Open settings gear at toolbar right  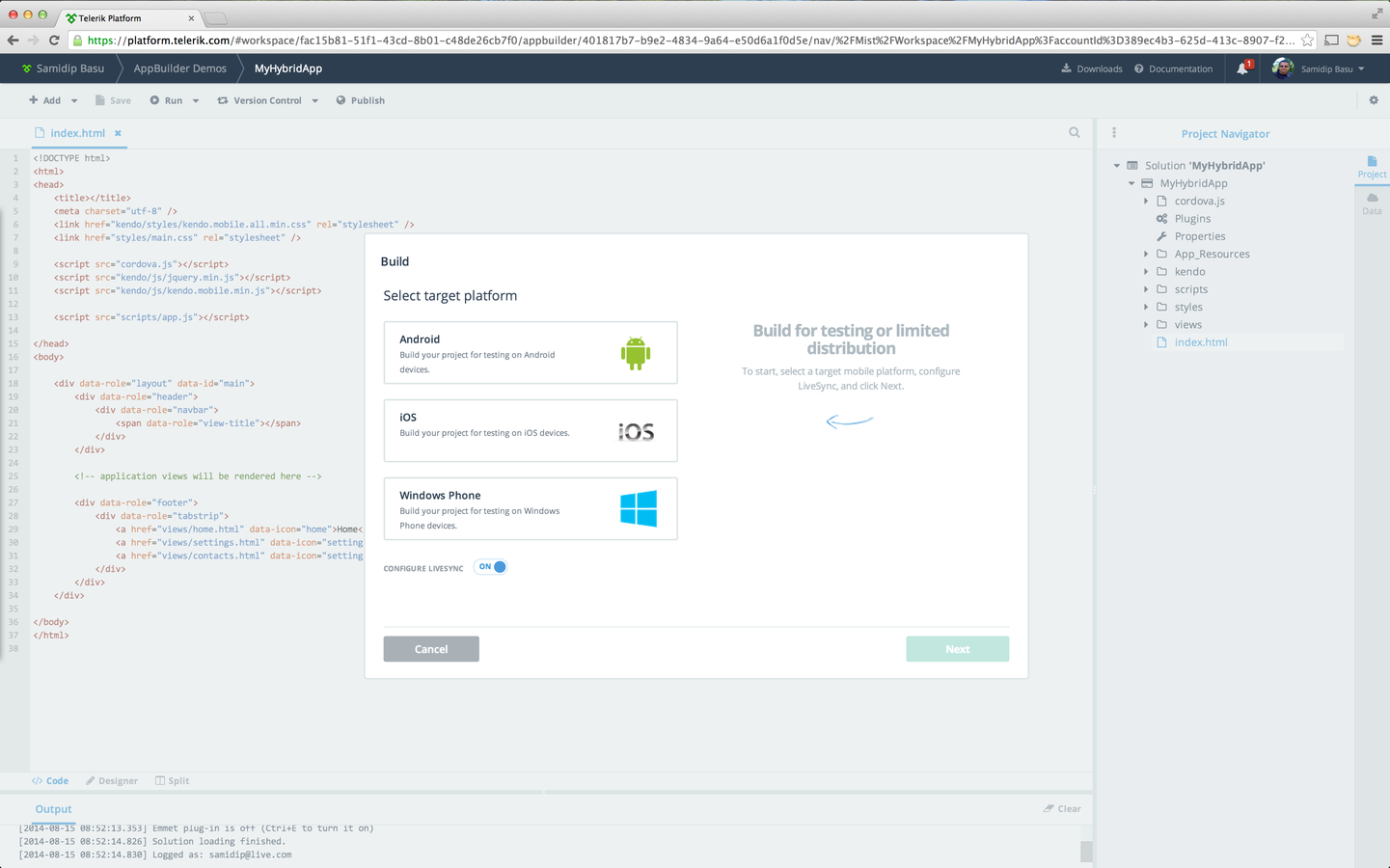coord(1374,100)
